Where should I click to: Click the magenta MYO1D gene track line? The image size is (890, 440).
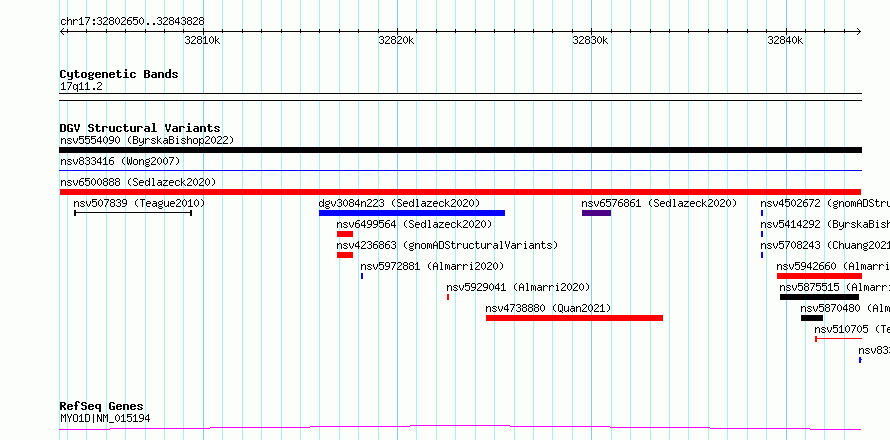tap(460, 428)
